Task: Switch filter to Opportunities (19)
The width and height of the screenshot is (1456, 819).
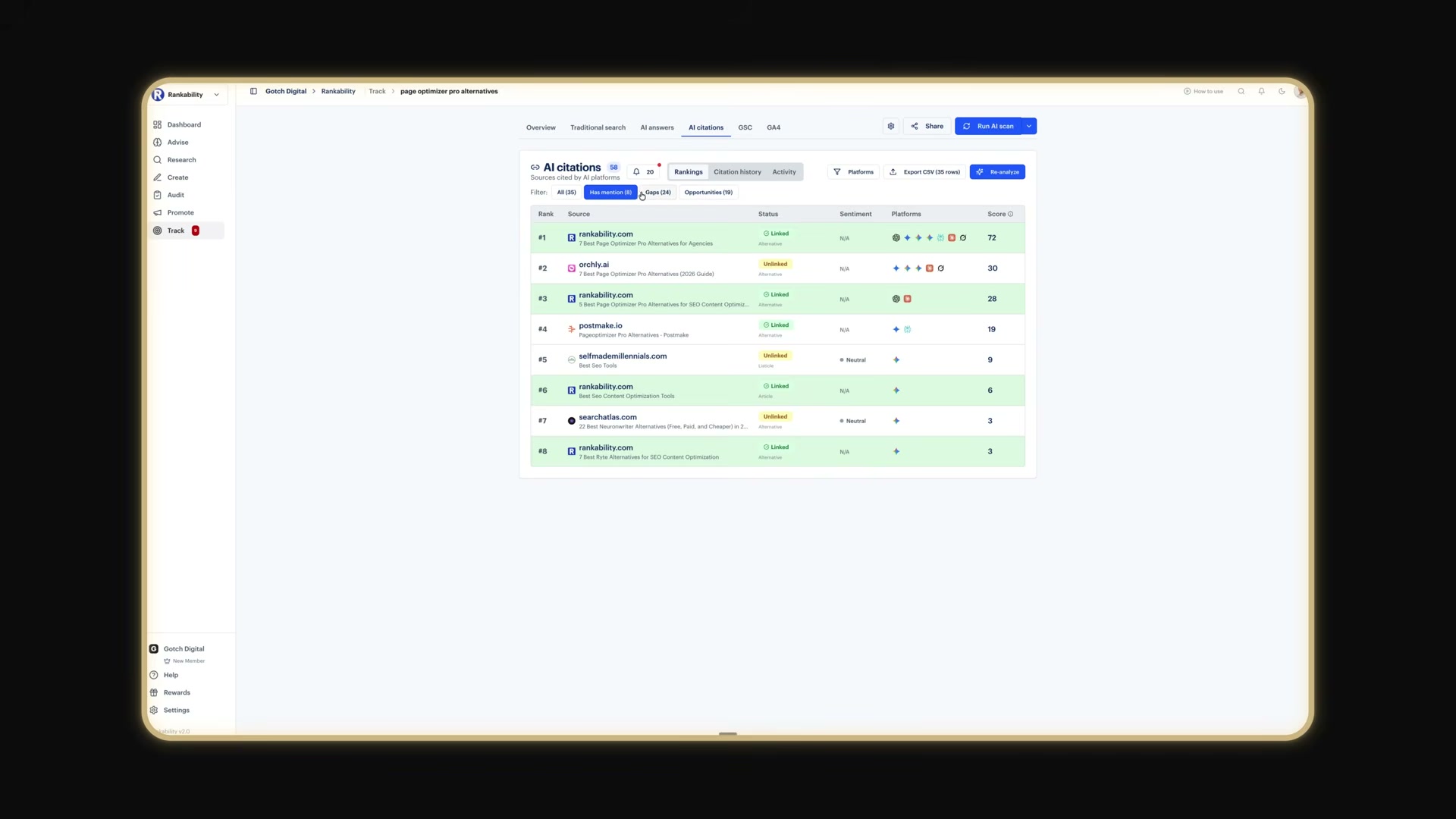Action: 708,192
